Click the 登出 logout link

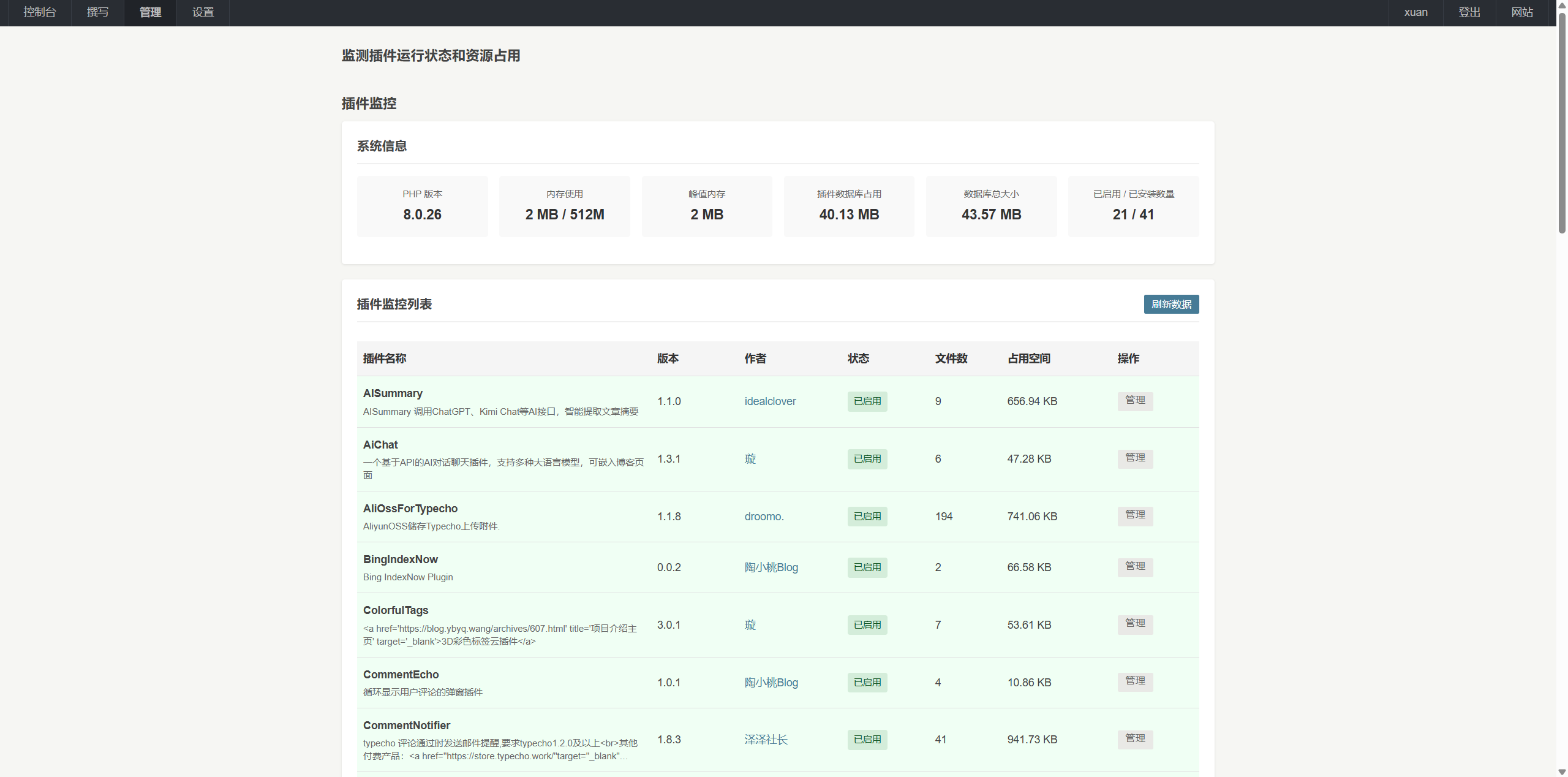point(1469,12)
